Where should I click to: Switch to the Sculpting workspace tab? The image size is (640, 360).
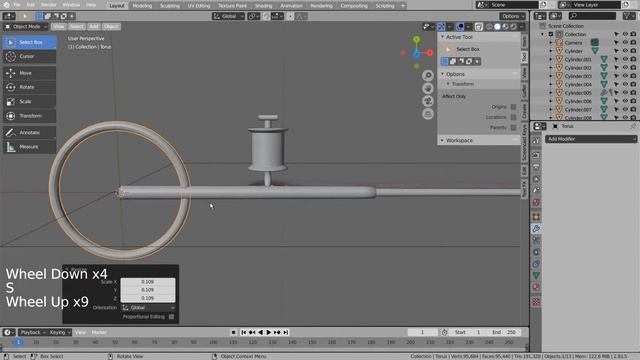[169, 6]
